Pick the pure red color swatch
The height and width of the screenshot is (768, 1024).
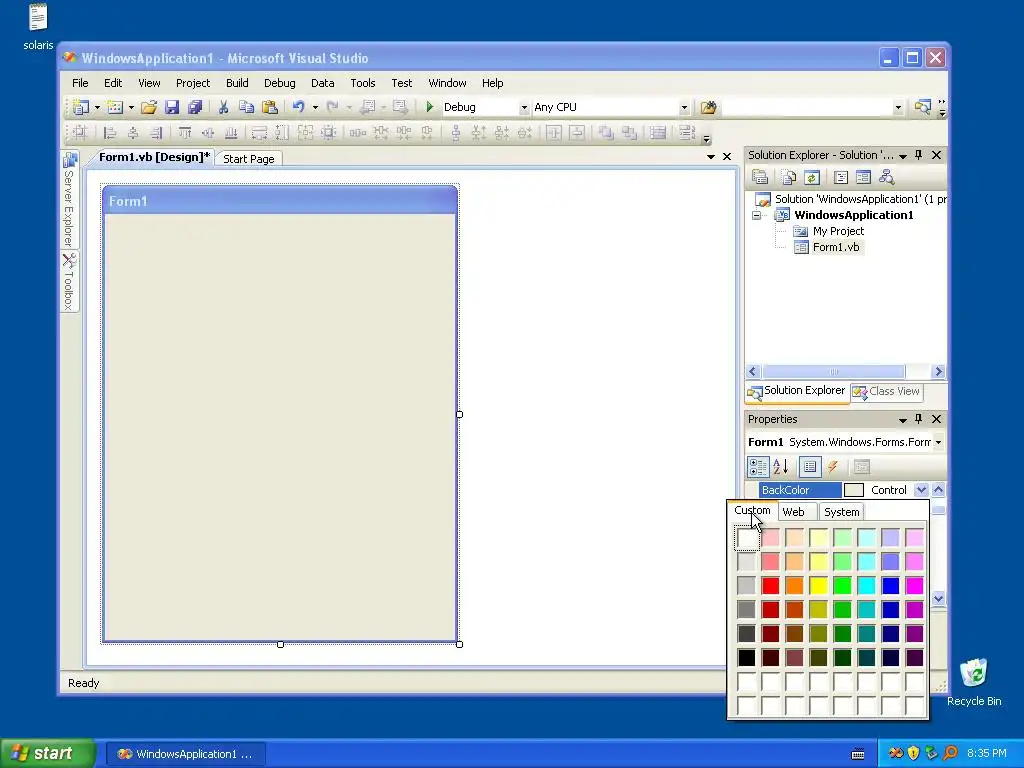click(x=770, y=586)
